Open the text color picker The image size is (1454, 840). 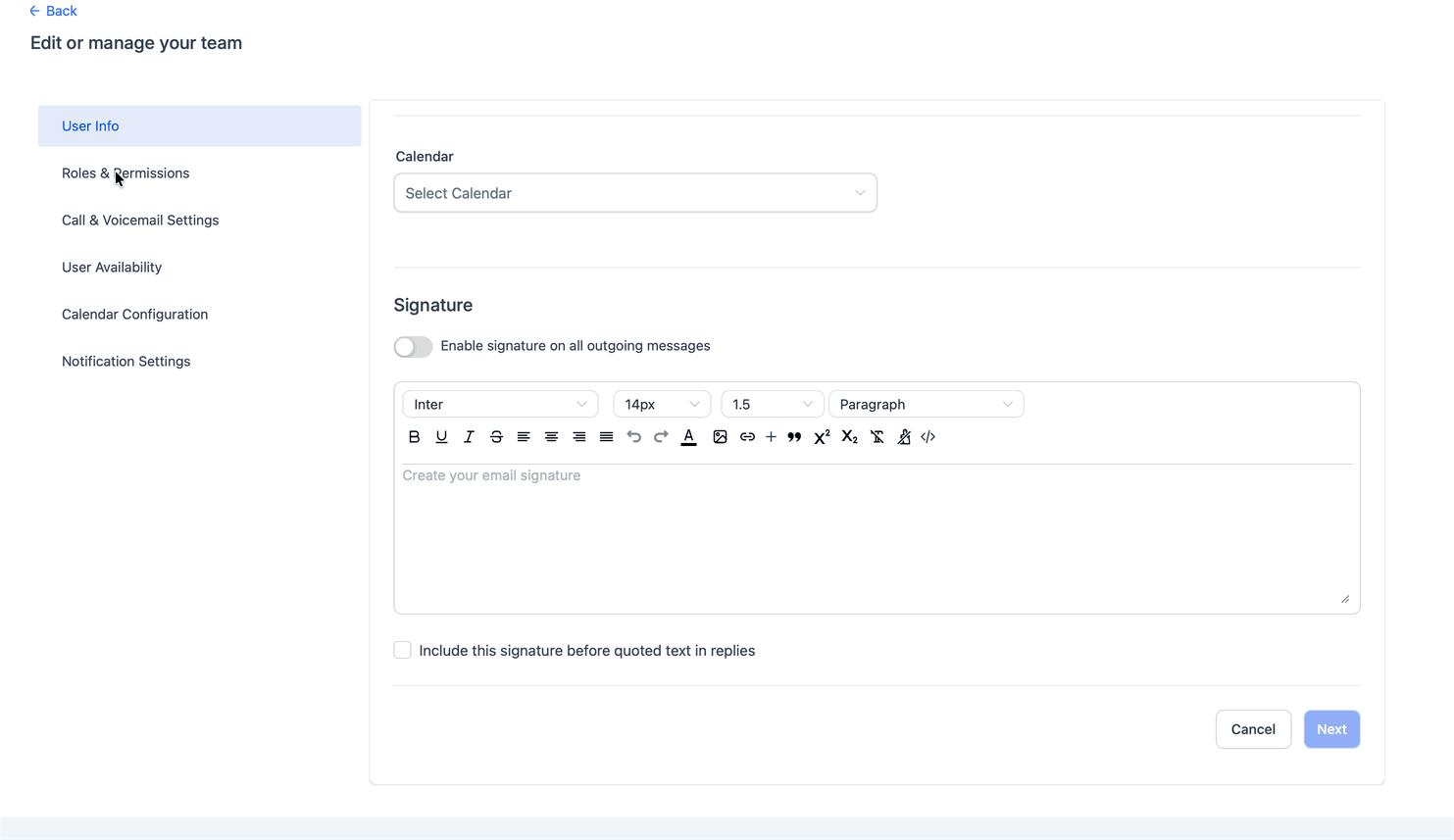(688, 437)
